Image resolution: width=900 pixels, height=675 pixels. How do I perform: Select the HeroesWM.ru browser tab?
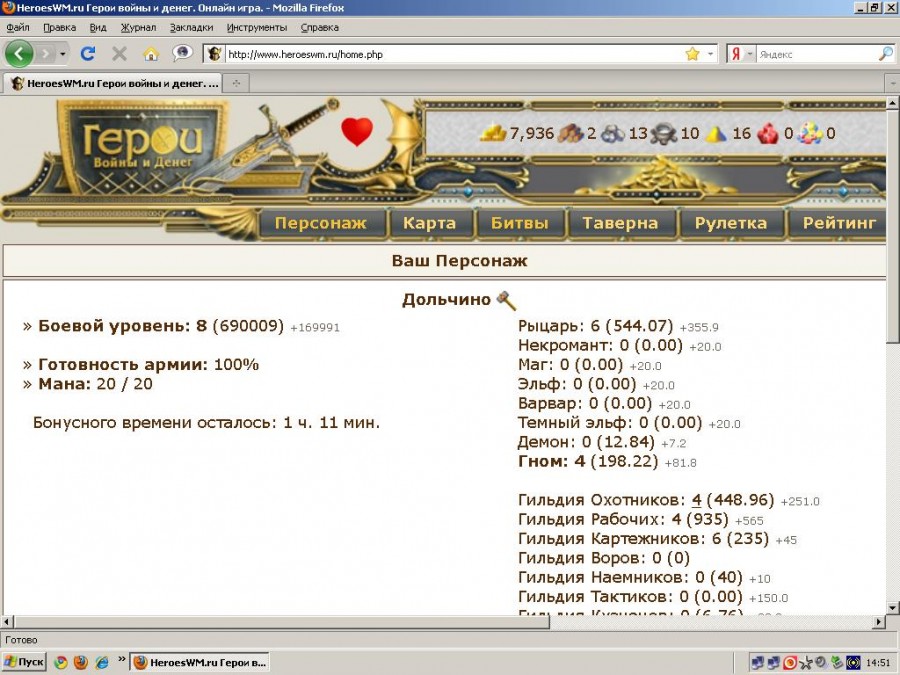113,83
